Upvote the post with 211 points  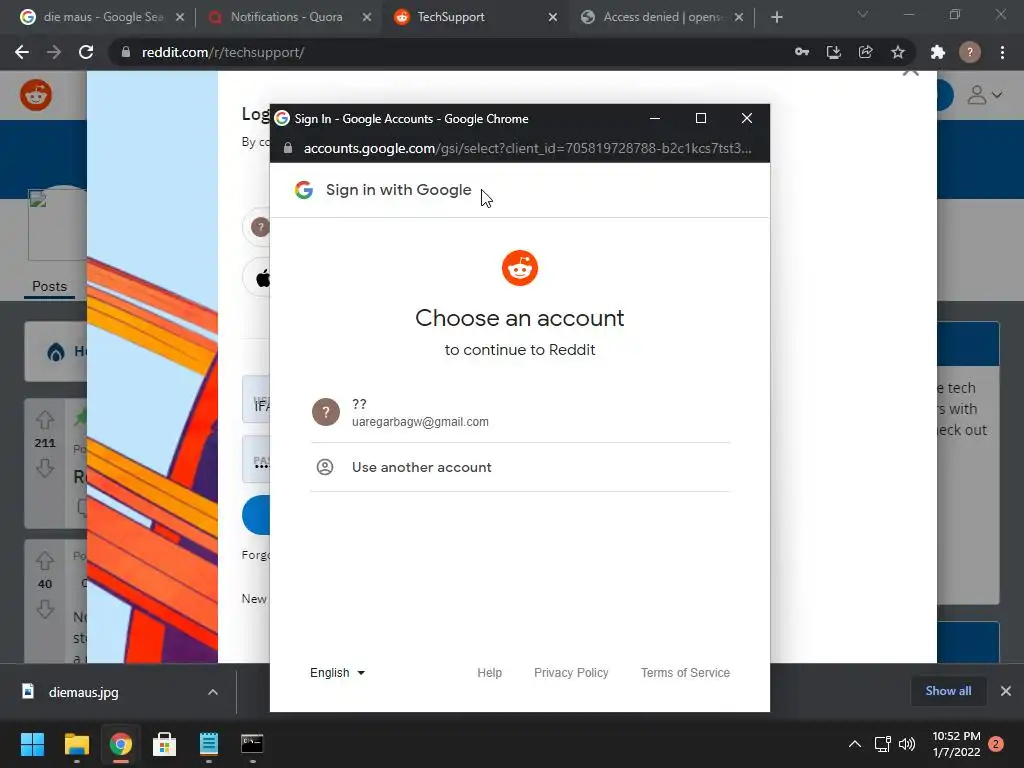[x=44, y=419]
